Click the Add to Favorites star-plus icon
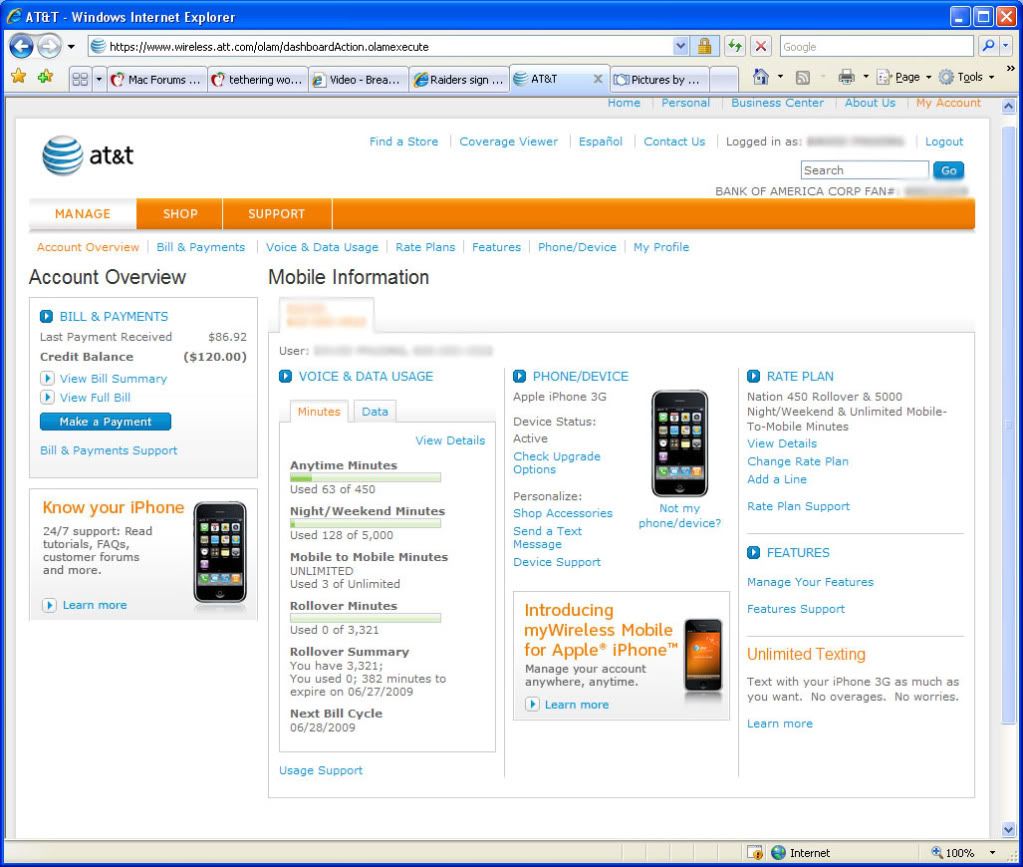This screenshot has width=1023, height=867. [x=45, y=77]
